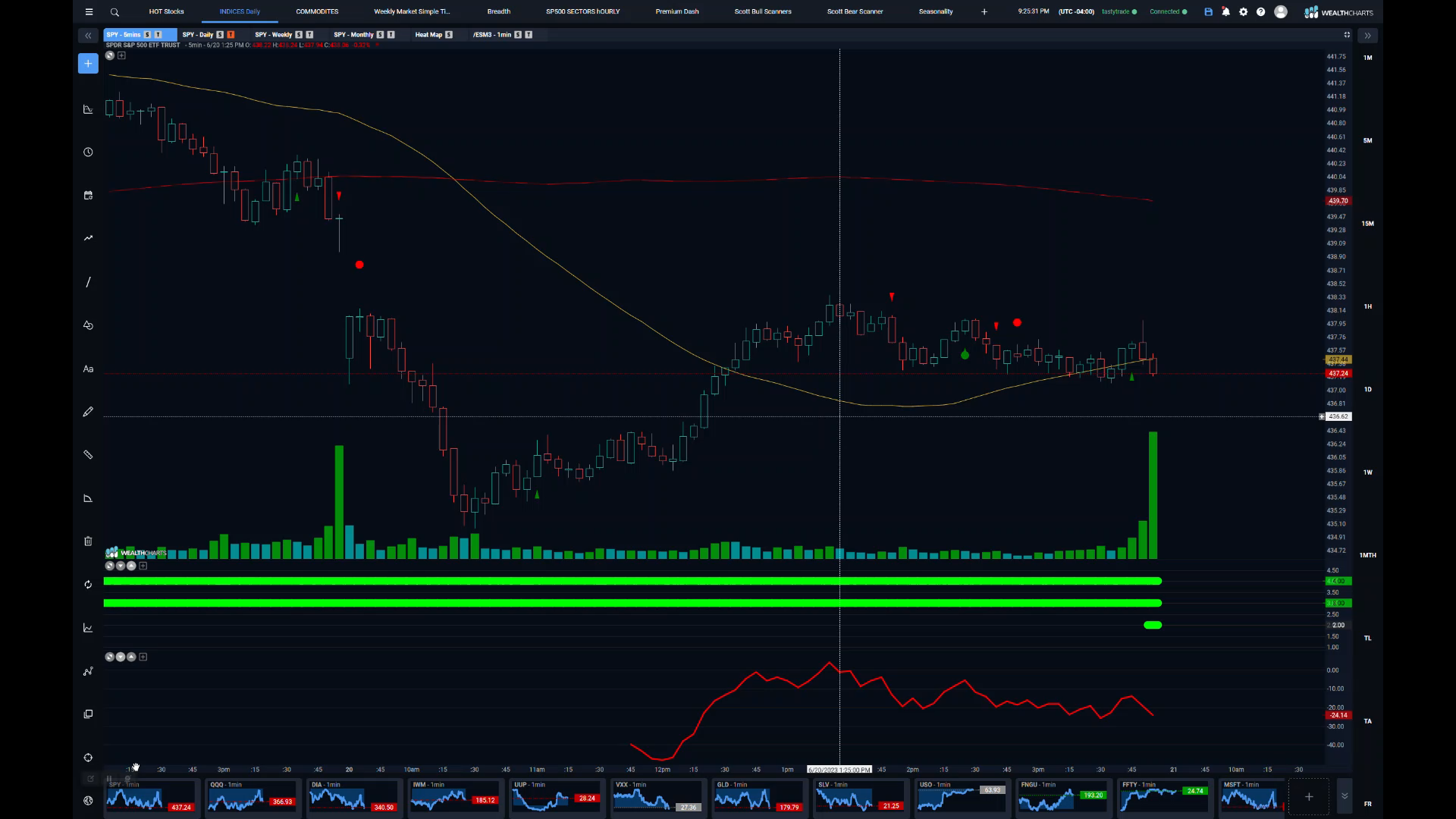Switch to the Breadth workspace tab

pyautogui.click(x=498, y=12)
